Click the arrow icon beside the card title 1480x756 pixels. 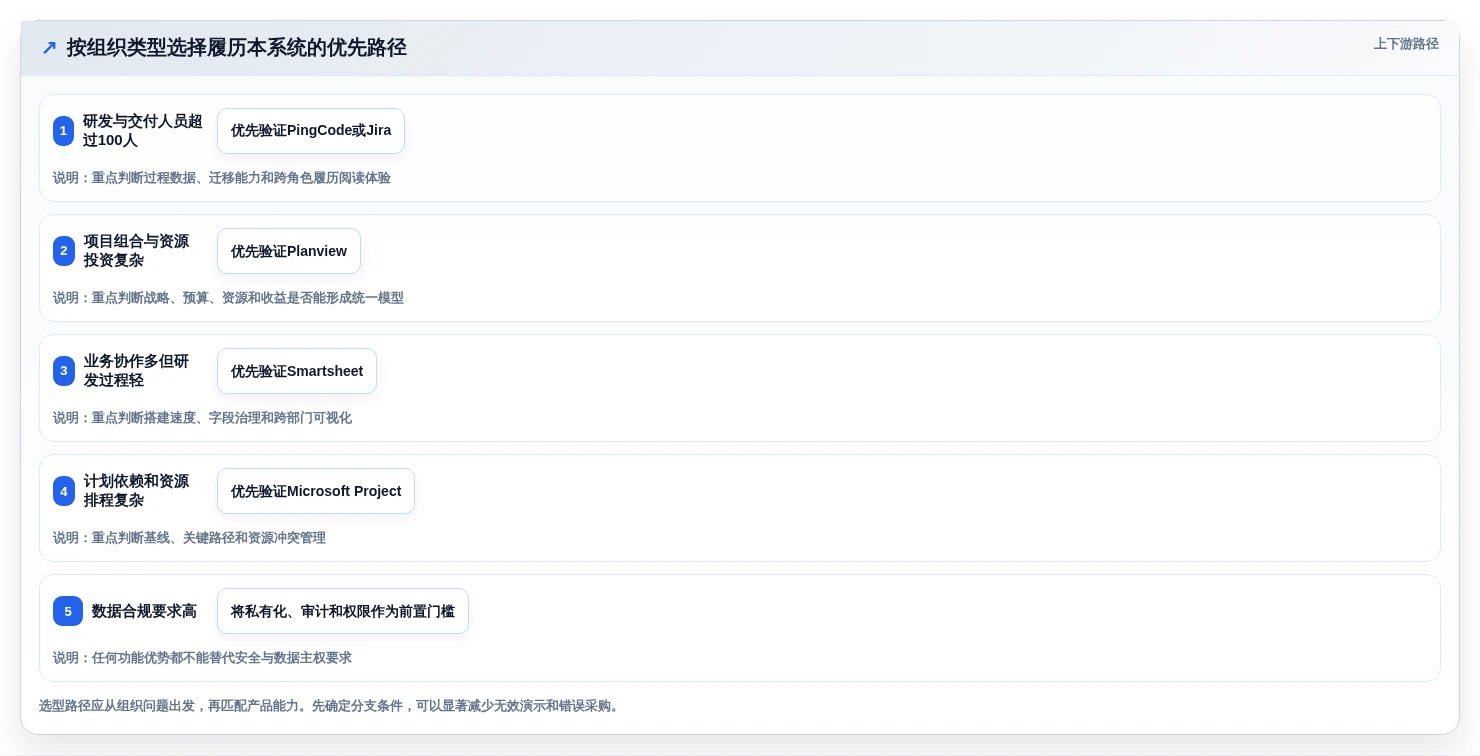[49, 48]
